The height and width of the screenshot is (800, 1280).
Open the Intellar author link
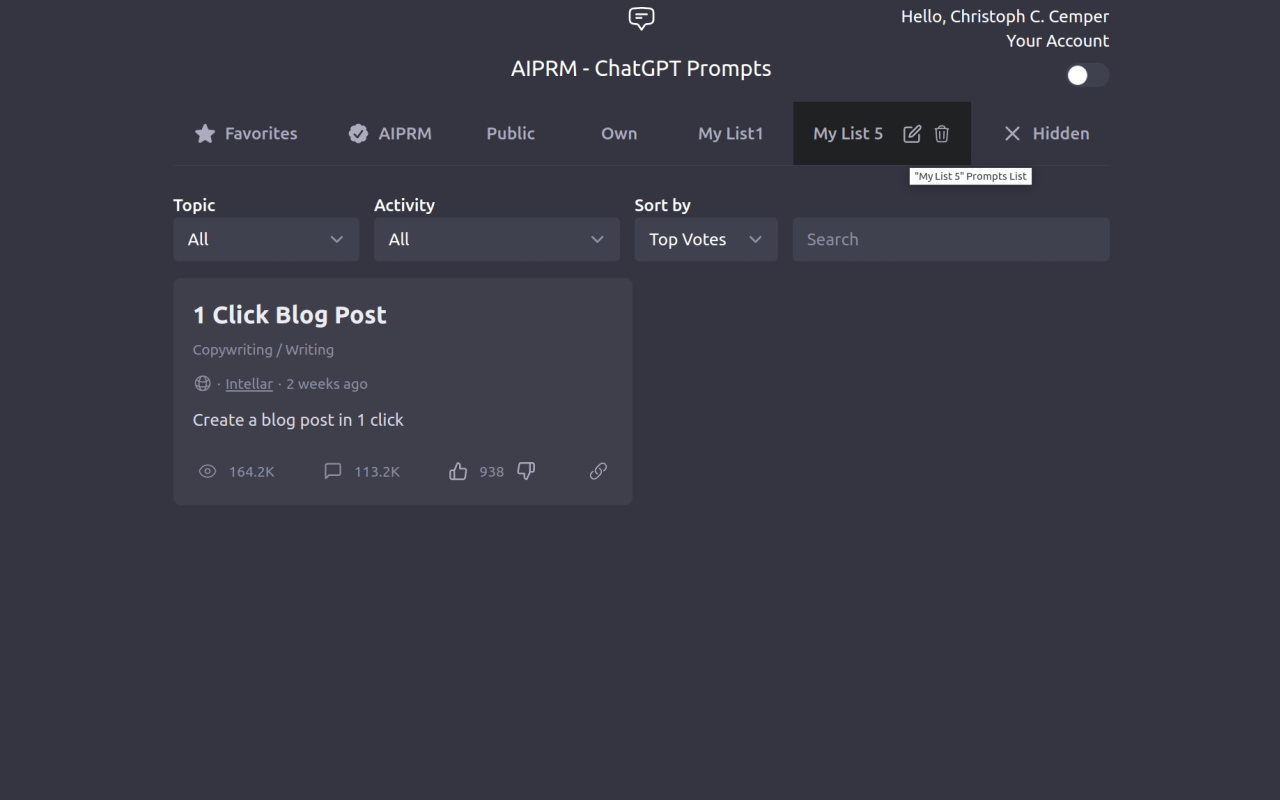click(249, 384)
